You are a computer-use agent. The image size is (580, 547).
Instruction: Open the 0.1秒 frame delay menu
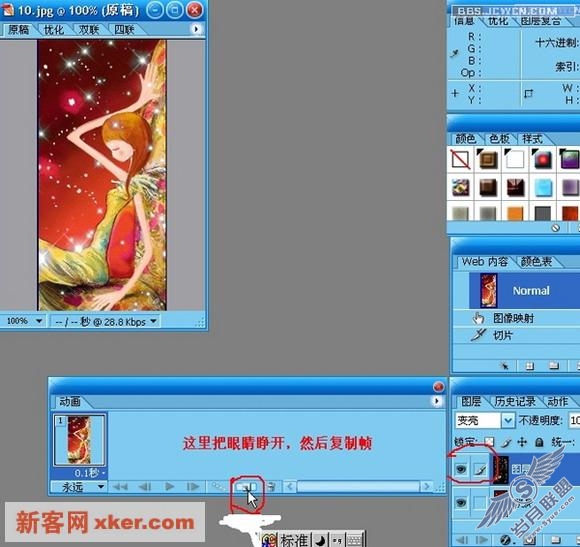click(89, 473)
